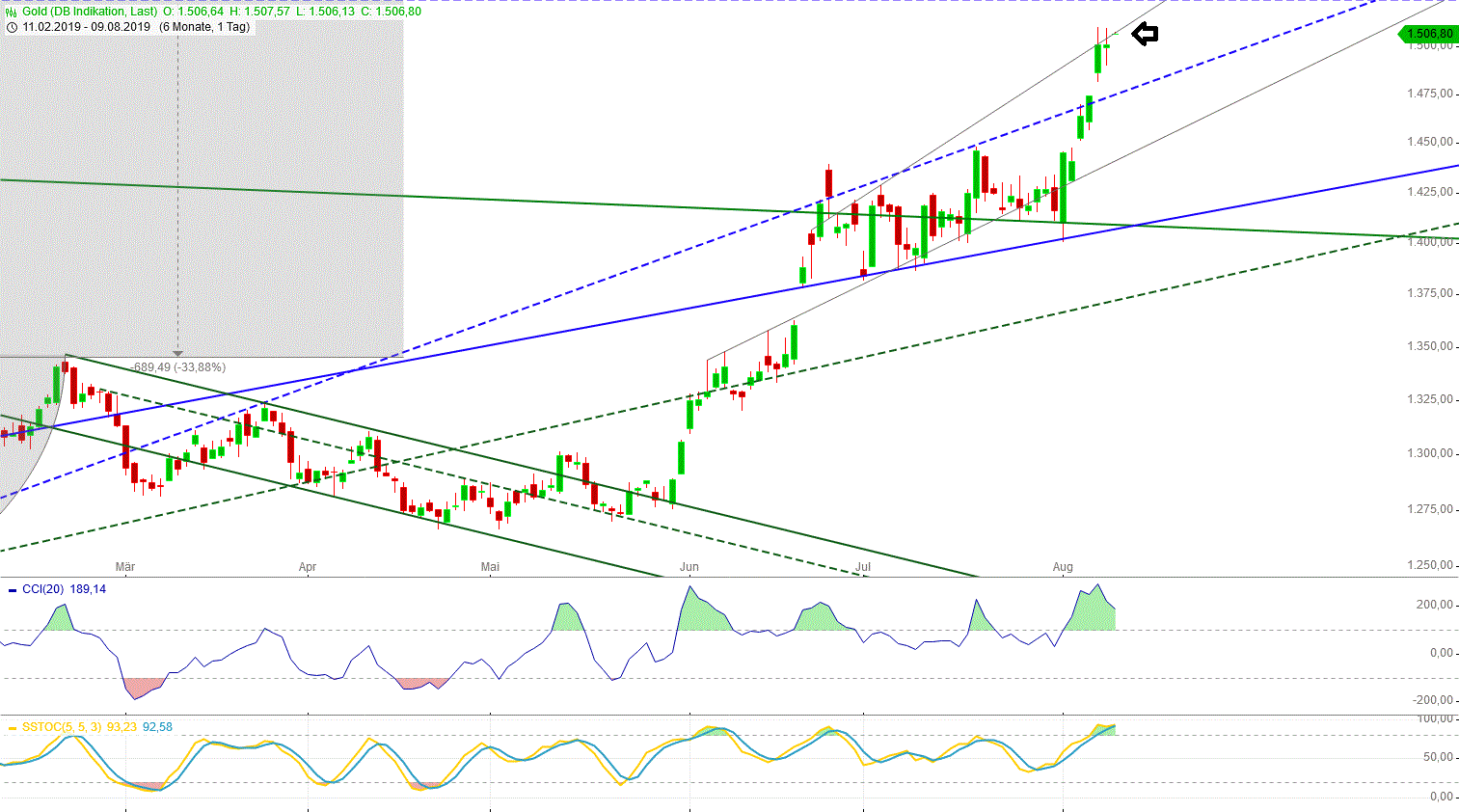The image size is (1459, 812).
Task: Click the gray arrowhead ending the dashed measurement line
Action: [x=177, y=354]
